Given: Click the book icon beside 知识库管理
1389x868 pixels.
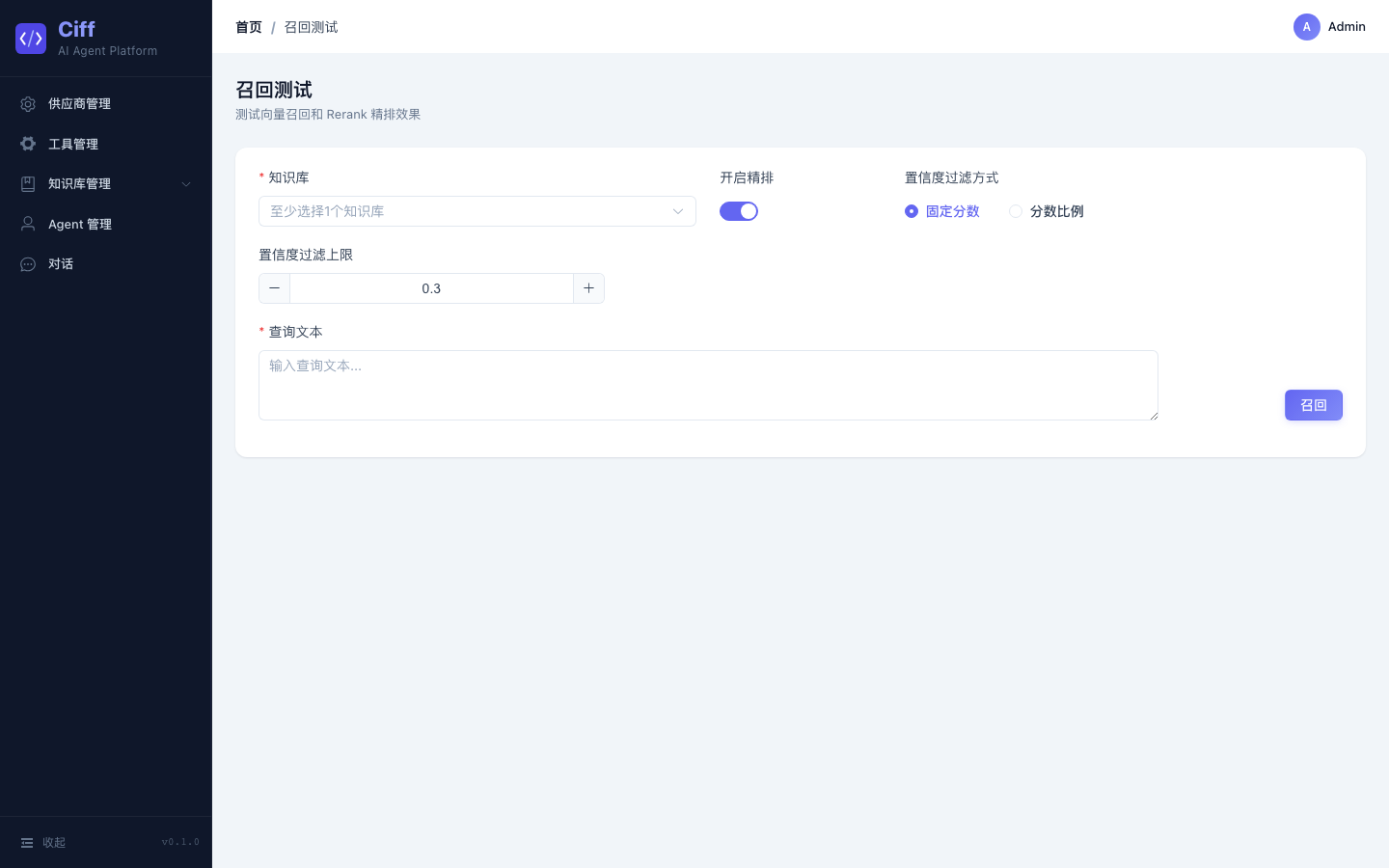Looking at the screenshot, I should click(28, 184).
